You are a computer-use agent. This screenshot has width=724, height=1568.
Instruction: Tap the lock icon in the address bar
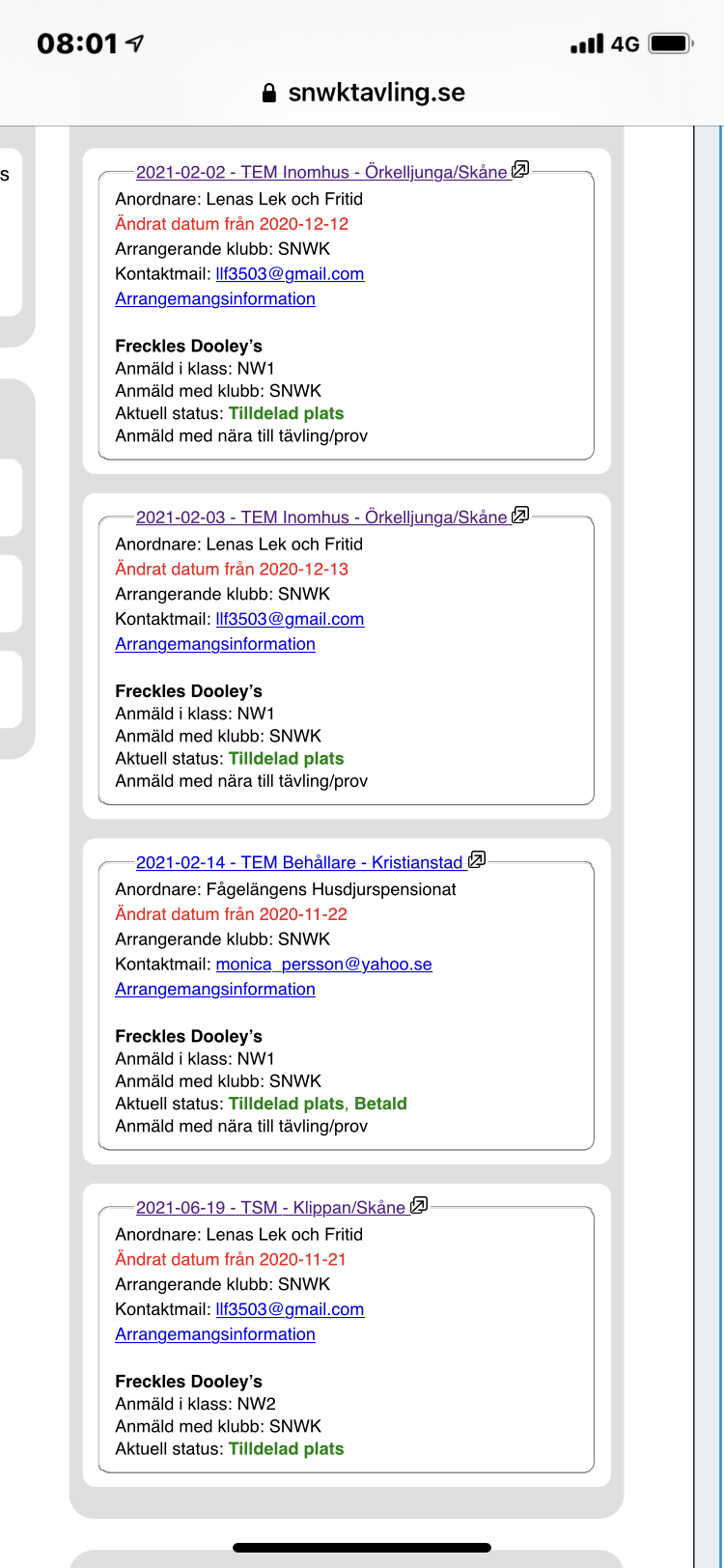(270, 93)
